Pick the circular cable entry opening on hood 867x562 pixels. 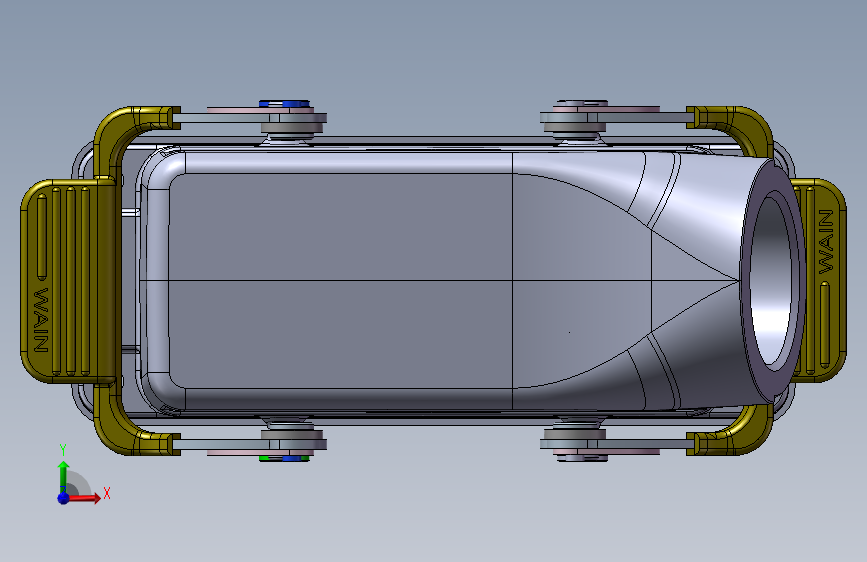[772, 280]
